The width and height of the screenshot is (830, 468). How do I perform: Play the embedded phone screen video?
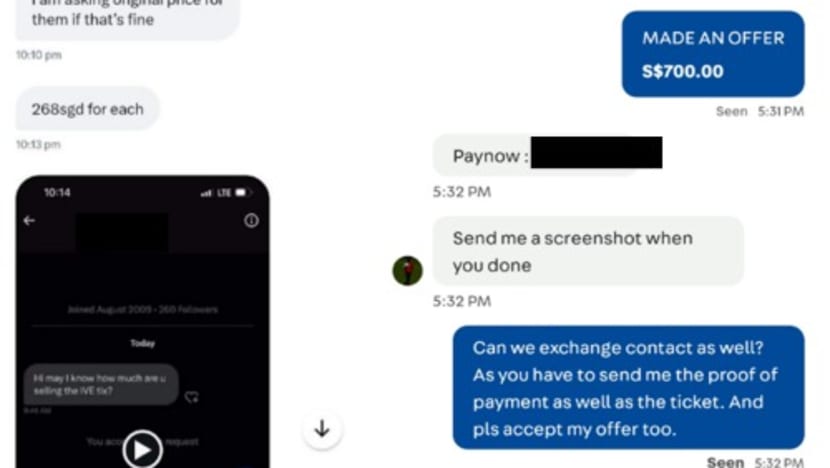[142, 449]
